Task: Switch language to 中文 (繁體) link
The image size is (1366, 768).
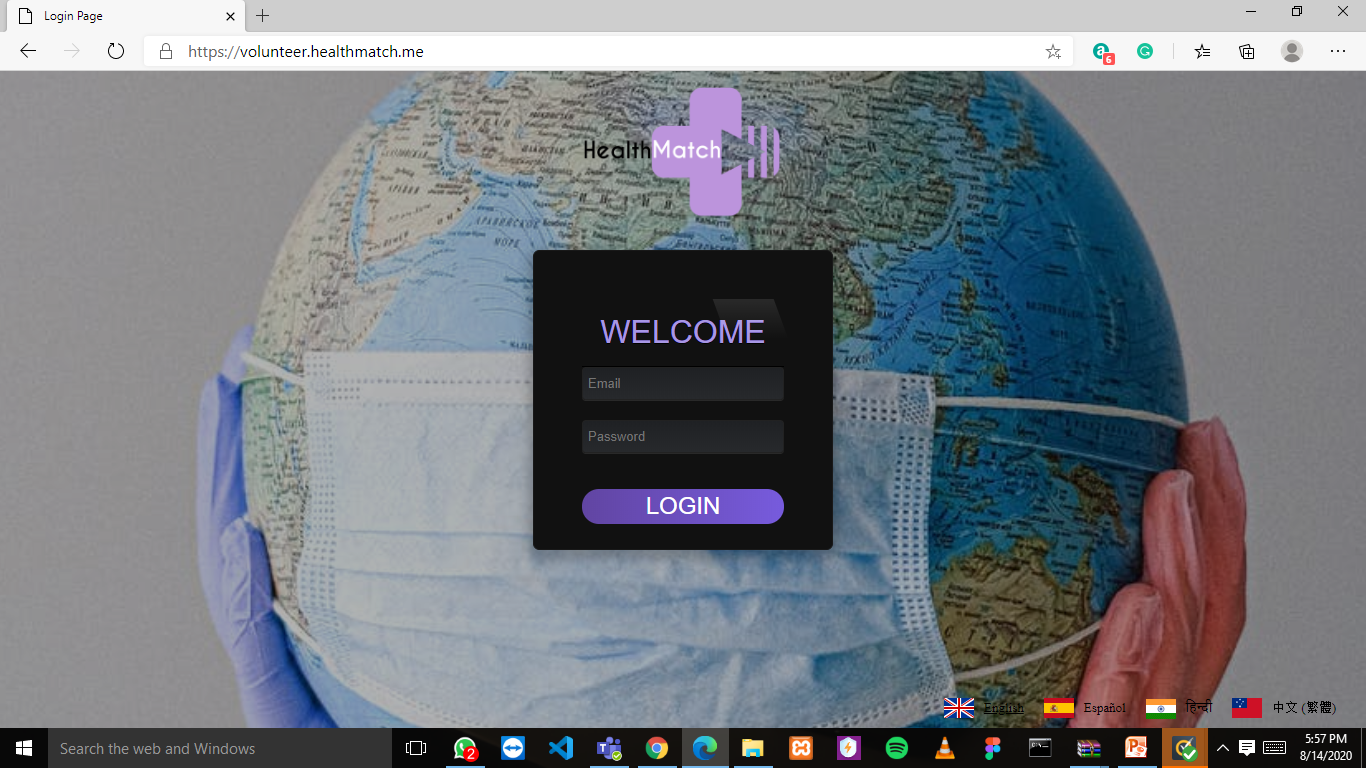Action: 1304,708
